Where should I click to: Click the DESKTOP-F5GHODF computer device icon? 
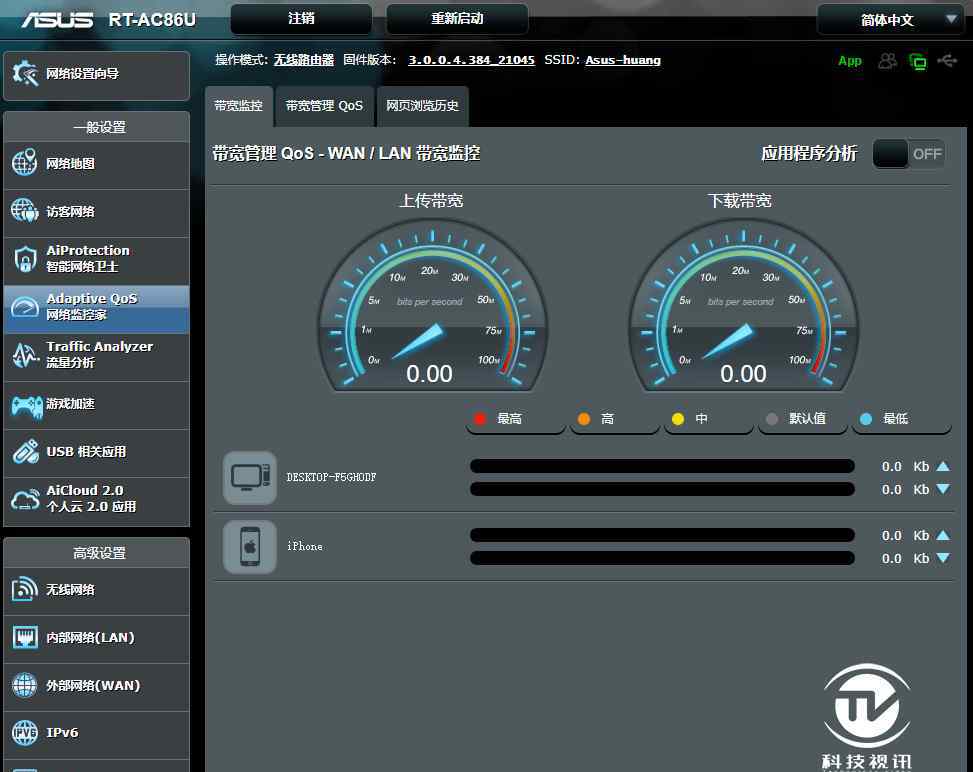249,478
